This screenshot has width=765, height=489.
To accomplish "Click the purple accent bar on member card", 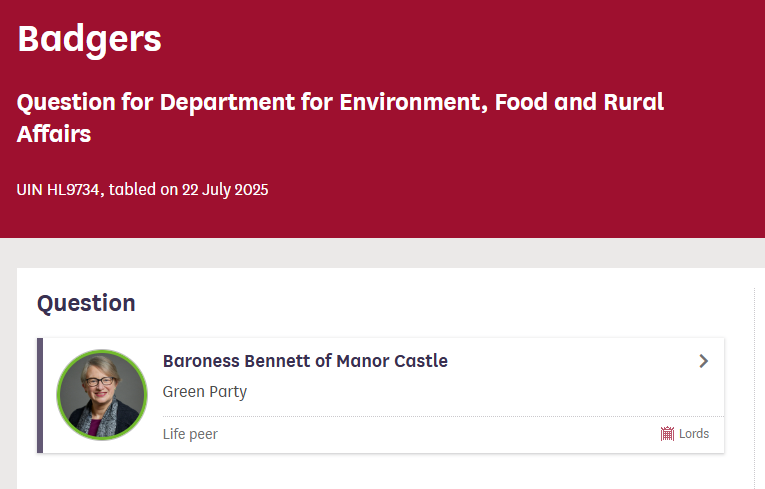I will click(x=40, y=395).
